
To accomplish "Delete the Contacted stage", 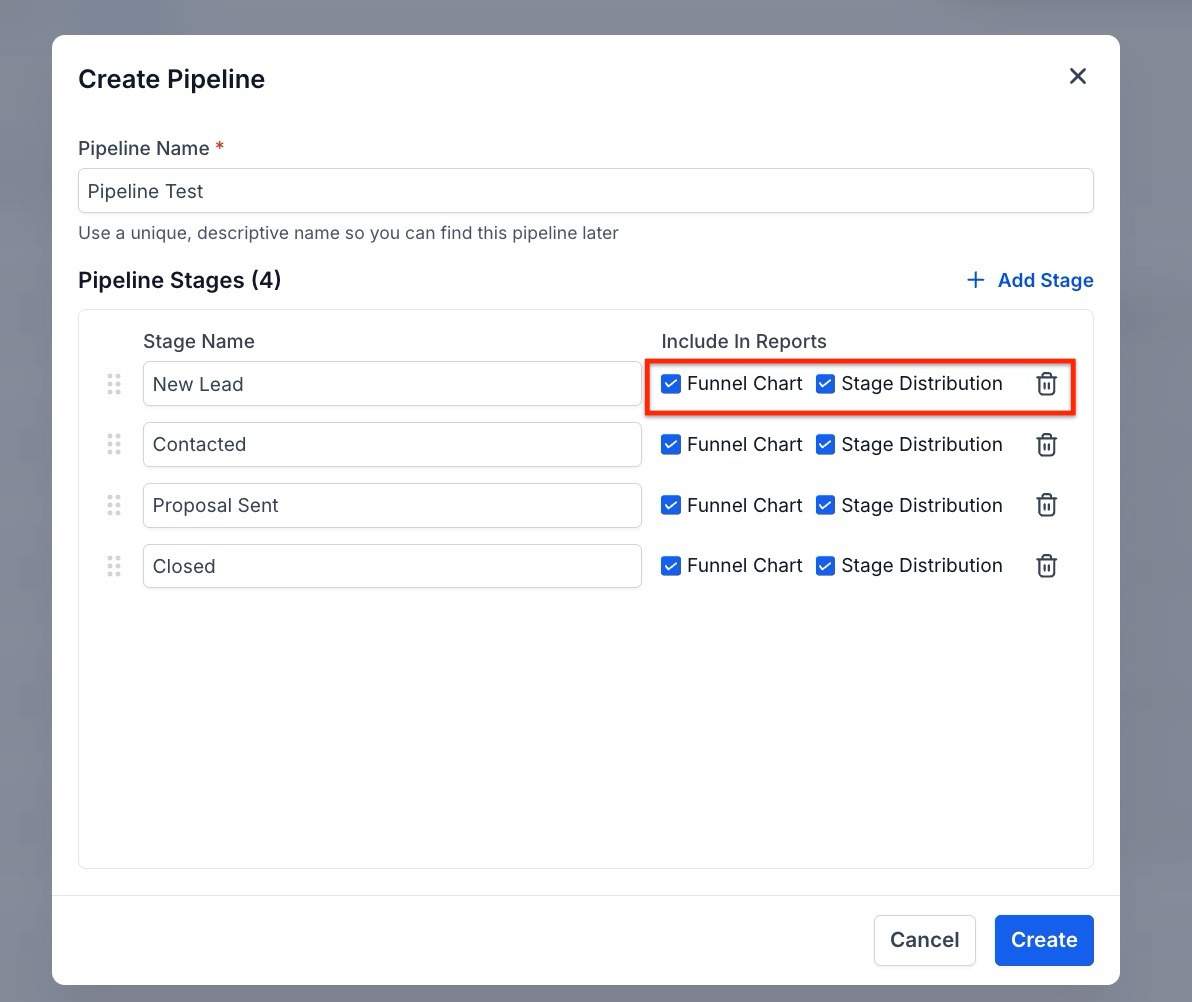I will click(x=1046, y=445).
